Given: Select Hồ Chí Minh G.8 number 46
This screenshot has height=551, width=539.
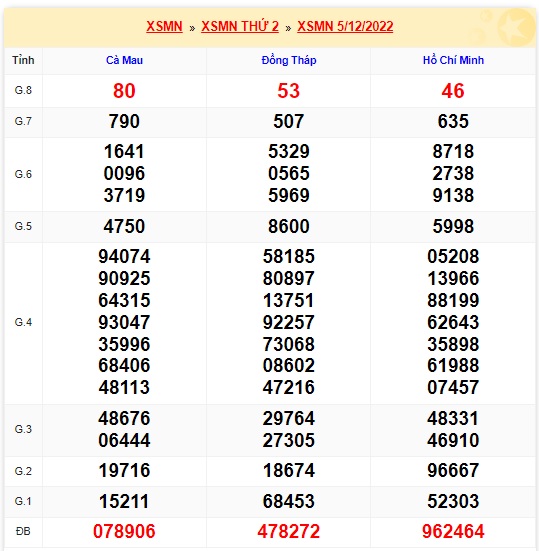Looking at the screenshot, I should click(453, 91).
